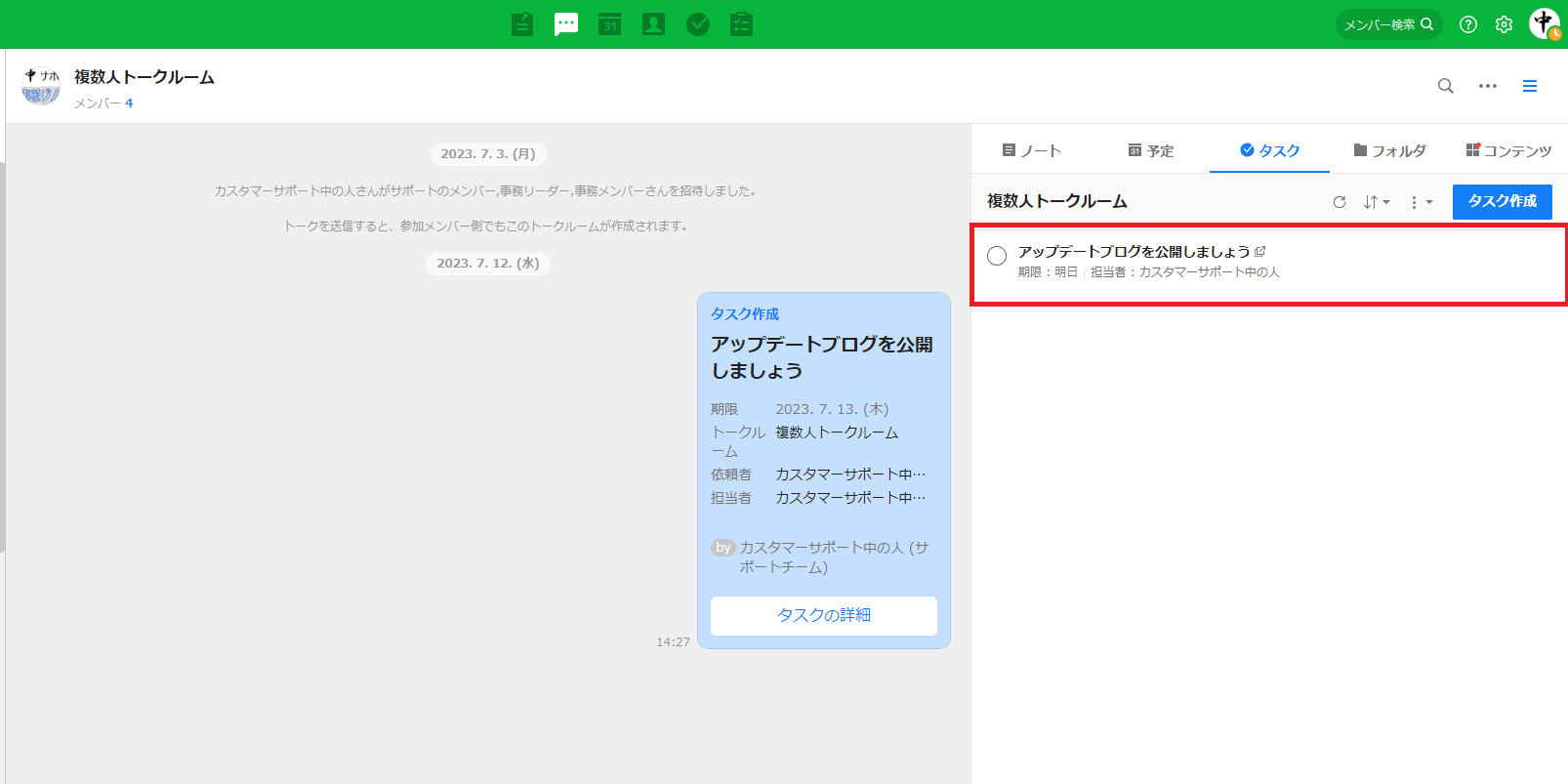1568x784 pixels.
Task: Open the talk room three-dot menu
Action: click(x=1488, y=86)
